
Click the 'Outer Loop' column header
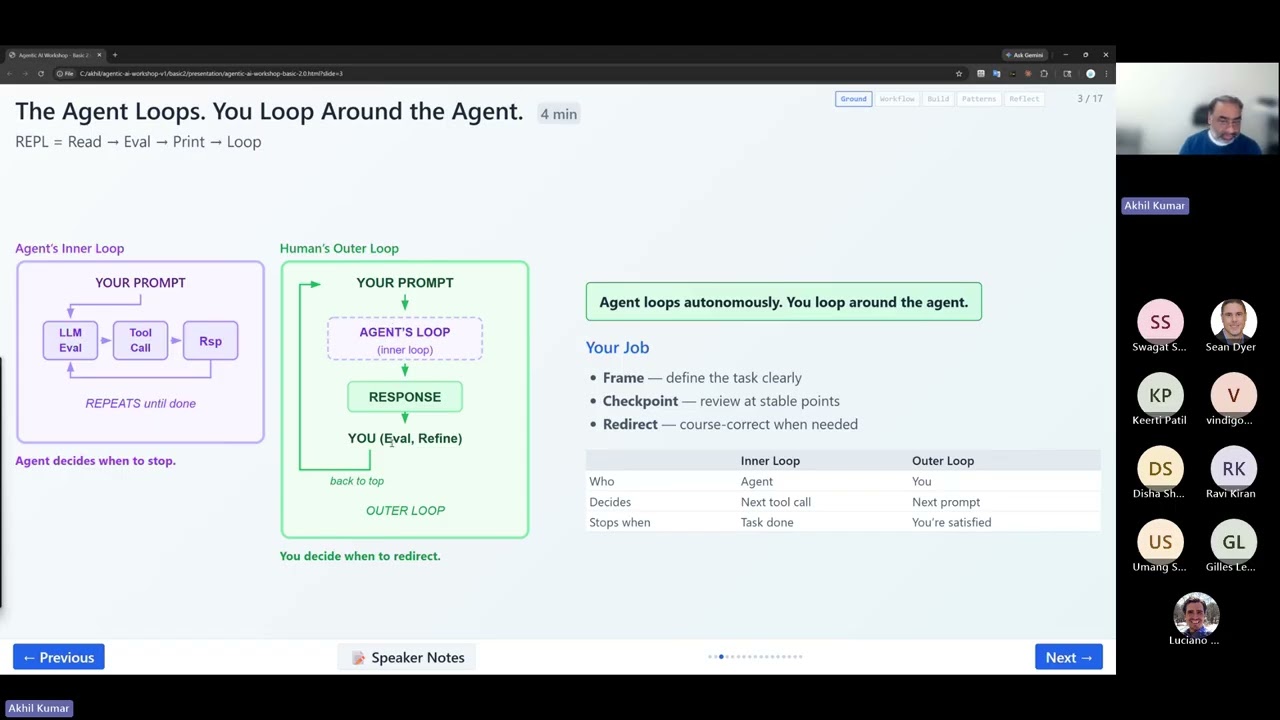[x=943, y=461]
